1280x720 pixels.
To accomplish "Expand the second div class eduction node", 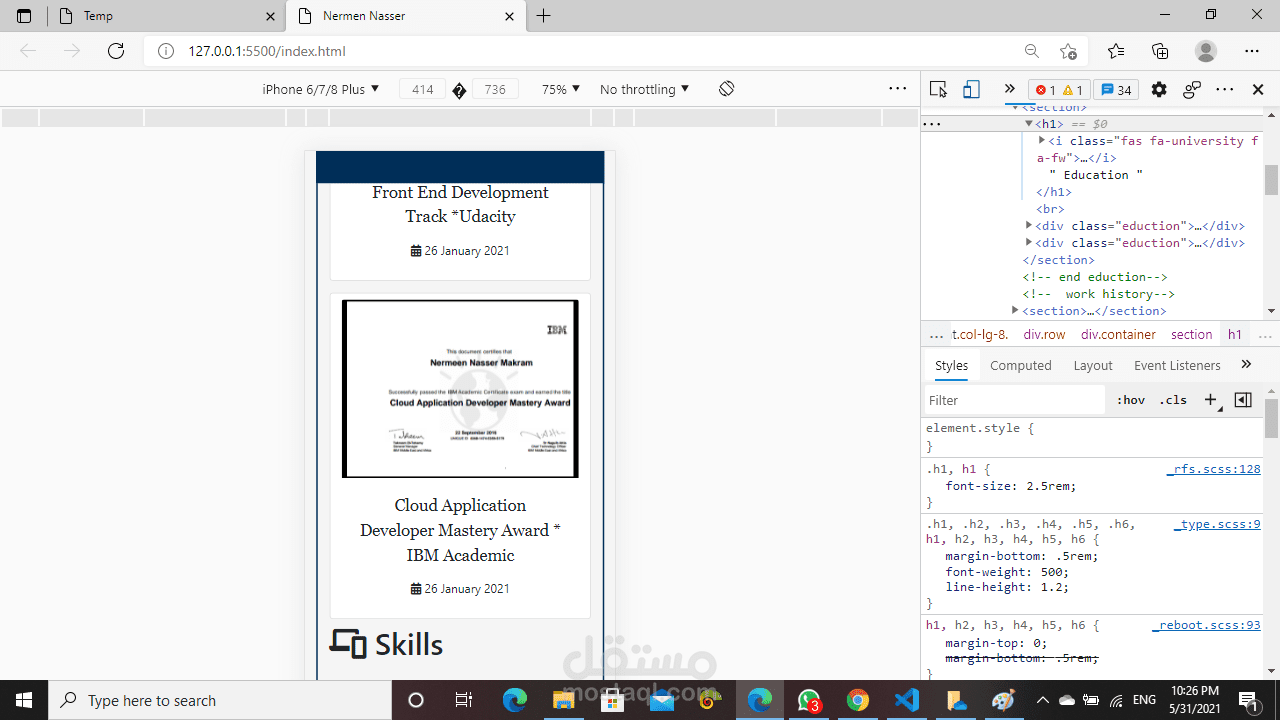I will pos(1029,243).
